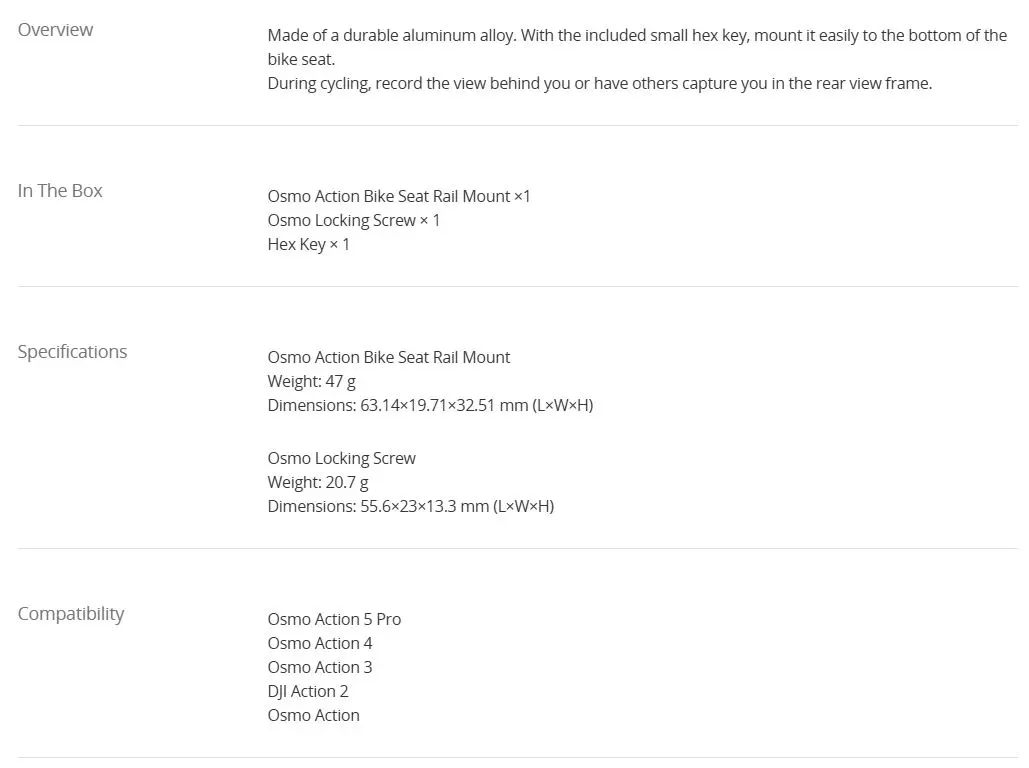Image resolution: width=1029 pixels, height=768 pixels.
Task: Select the "Osmo Locking Screw × 1" item
Action: point(353,221)
